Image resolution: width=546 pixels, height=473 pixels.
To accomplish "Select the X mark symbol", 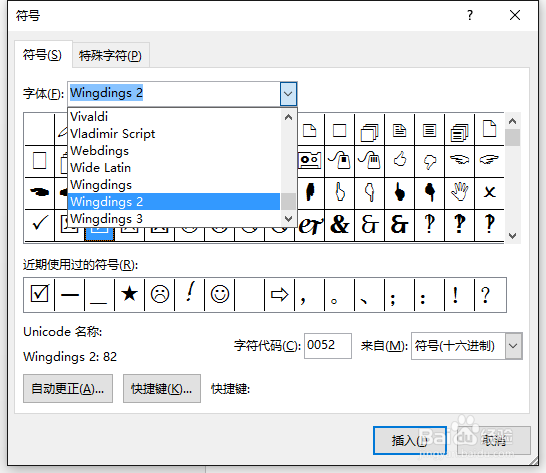I will (489, 193).
